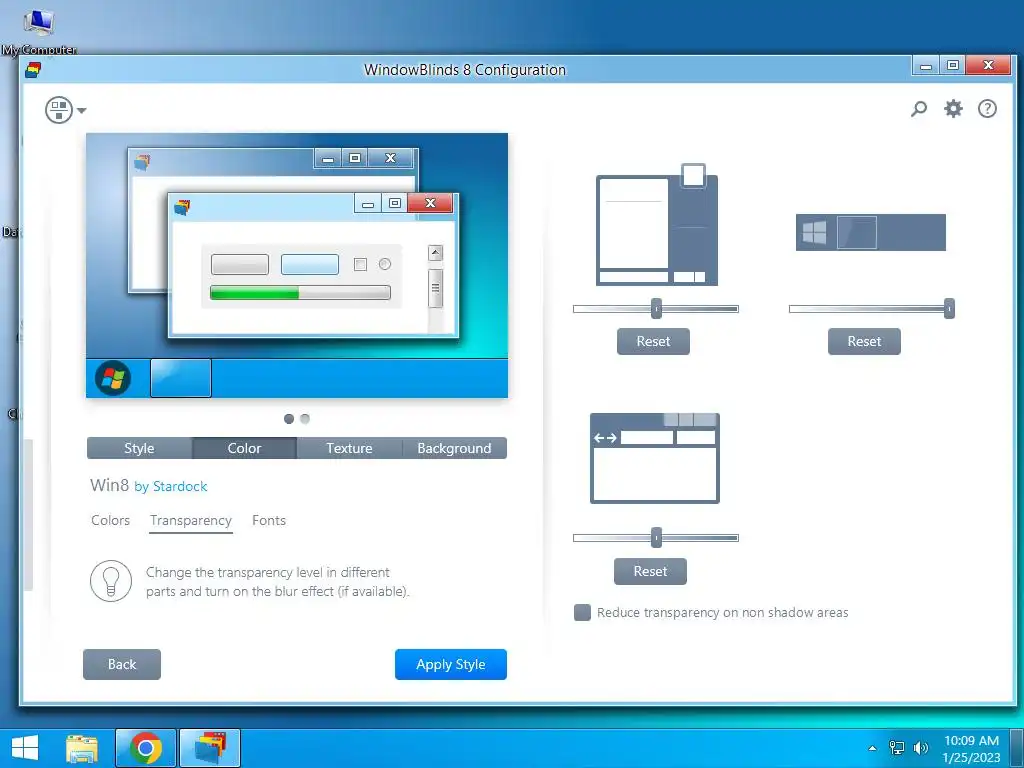Viewport: 1024px width, 768px height.
Task: Open the Fonts sub-tab
Action: (269, 520)
